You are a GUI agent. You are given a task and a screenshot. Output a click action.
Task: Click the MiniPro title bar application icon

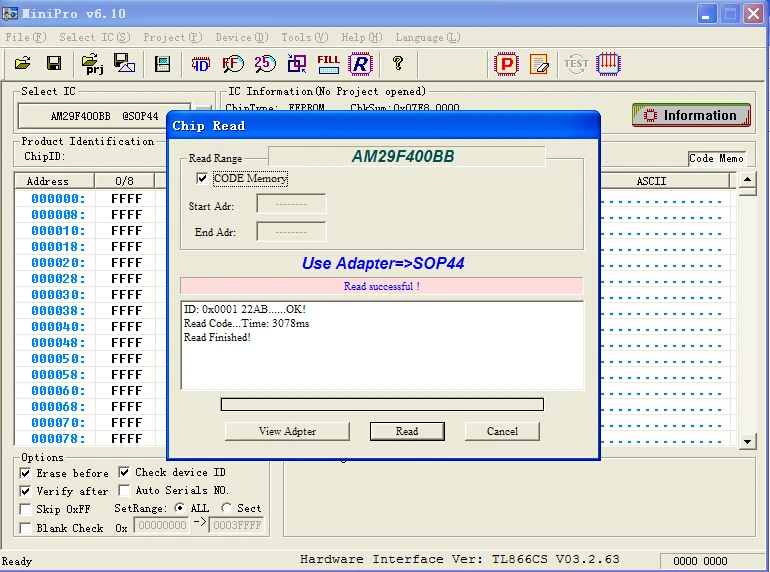pyautogui.click(x=10, y=13)
